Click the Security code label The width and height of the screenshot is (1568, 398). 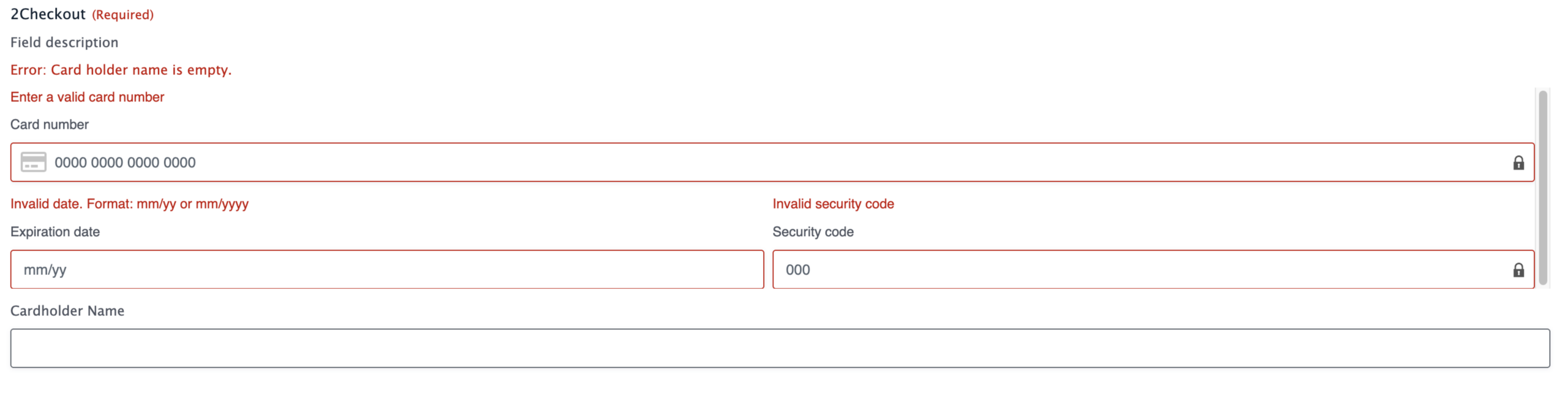(813, 232)
